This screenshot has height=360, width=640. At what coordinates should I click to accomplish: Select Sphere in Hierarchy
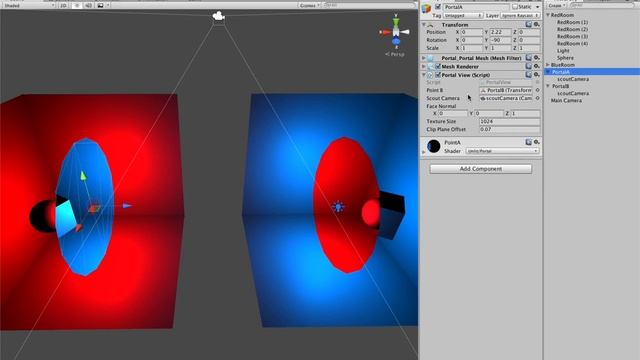[565, 58]
